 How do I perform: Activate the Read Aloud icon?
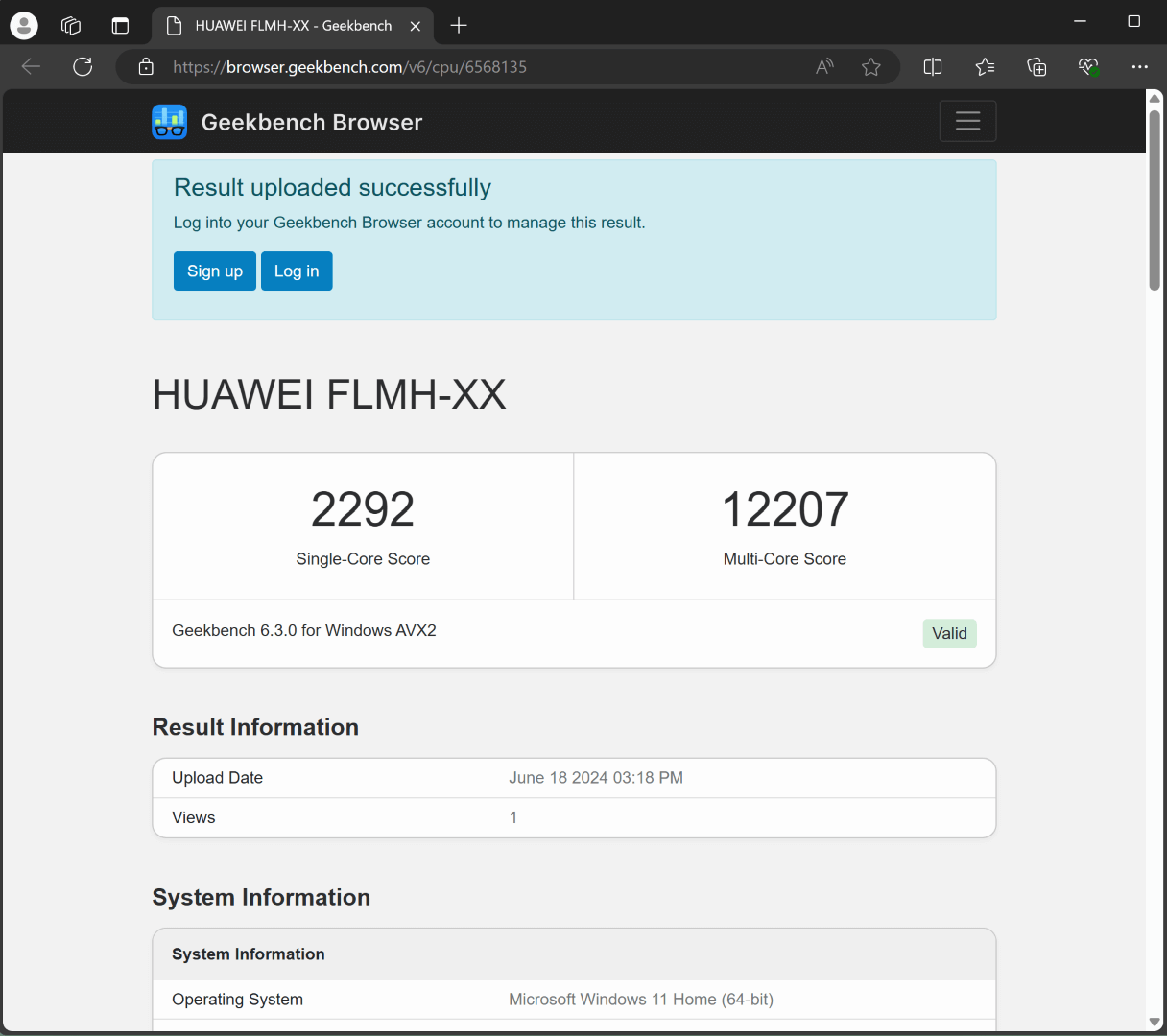pyautogui.click(x=824, y=66)
